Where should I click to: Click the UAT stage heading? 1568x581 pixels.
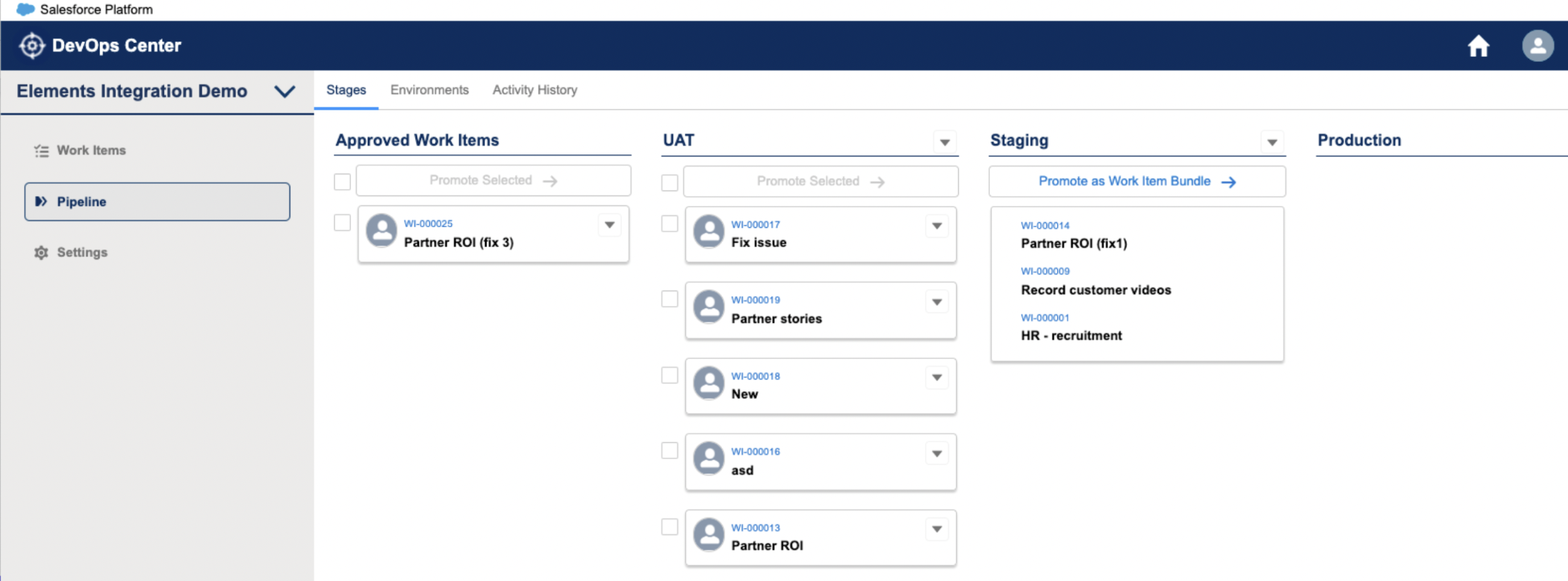click(x=678, y=140)
